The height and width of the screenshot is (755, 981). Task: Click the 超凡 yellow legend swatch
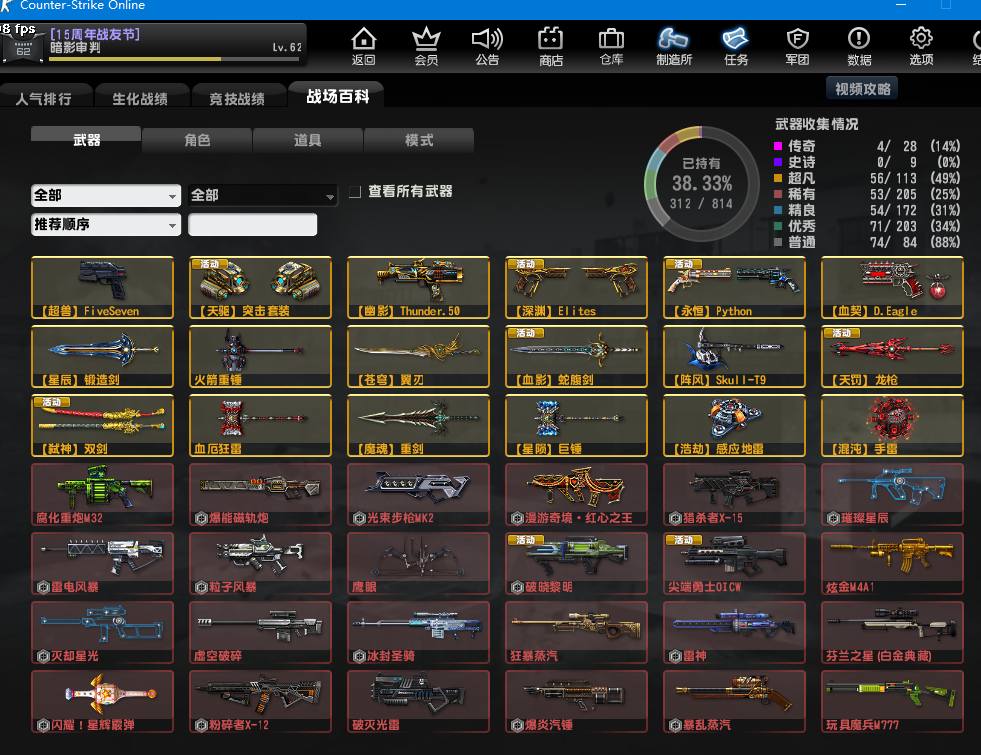coord(778,178)
